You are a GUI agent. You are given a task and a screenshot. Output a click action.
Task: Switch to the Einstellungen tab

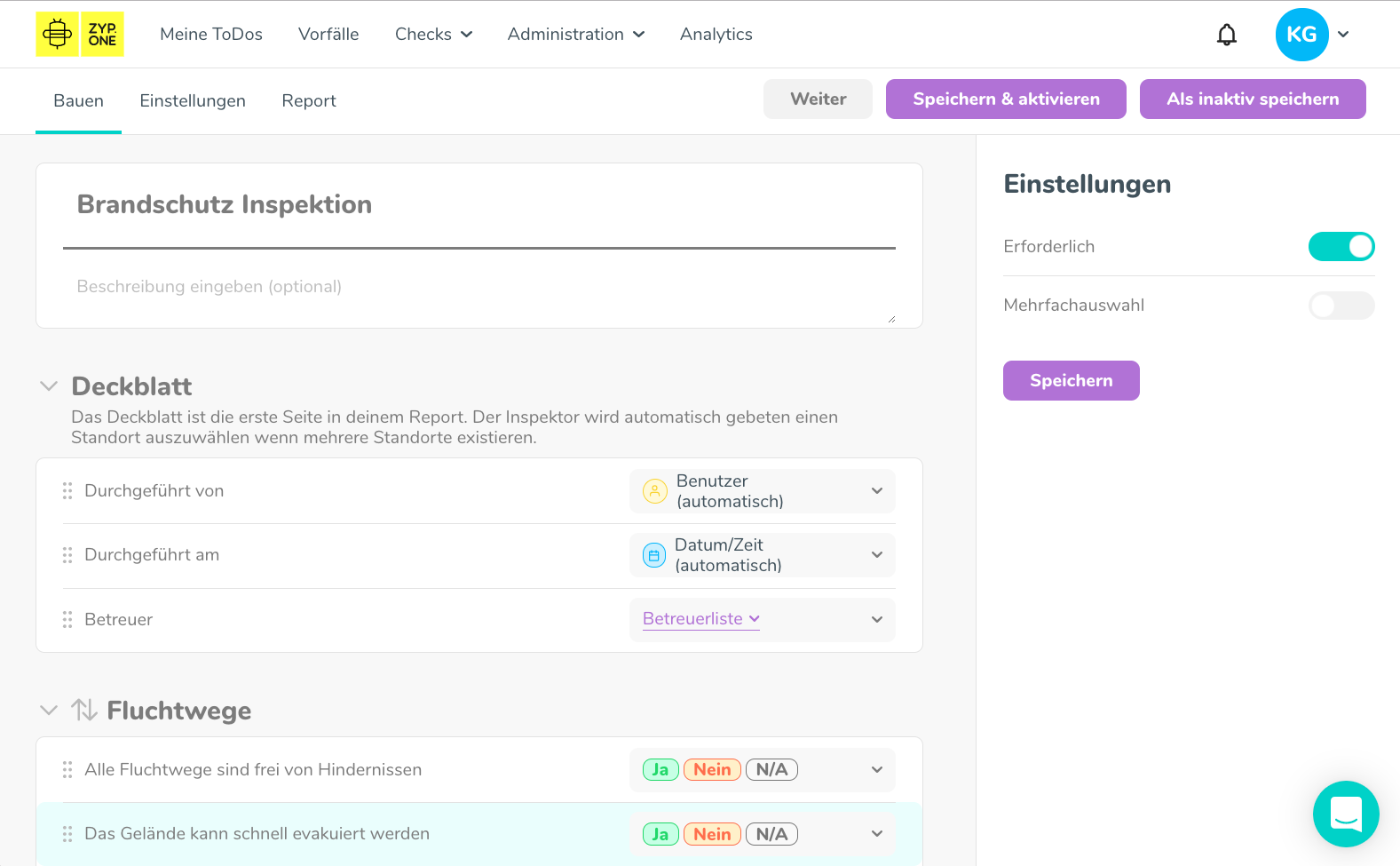point(193,101)
